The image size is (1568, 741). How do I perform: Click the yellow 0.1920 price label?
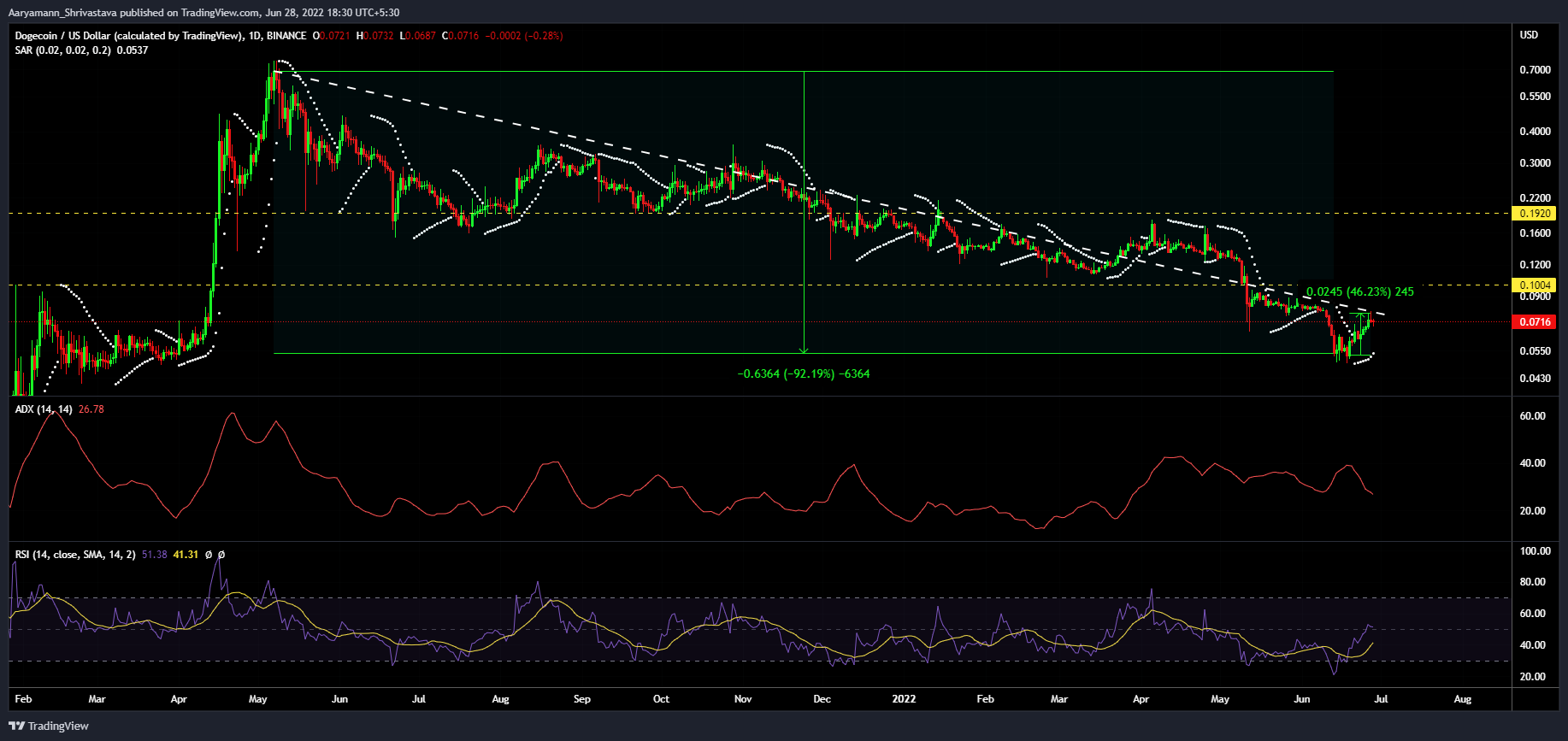[x=1534, y=214]
